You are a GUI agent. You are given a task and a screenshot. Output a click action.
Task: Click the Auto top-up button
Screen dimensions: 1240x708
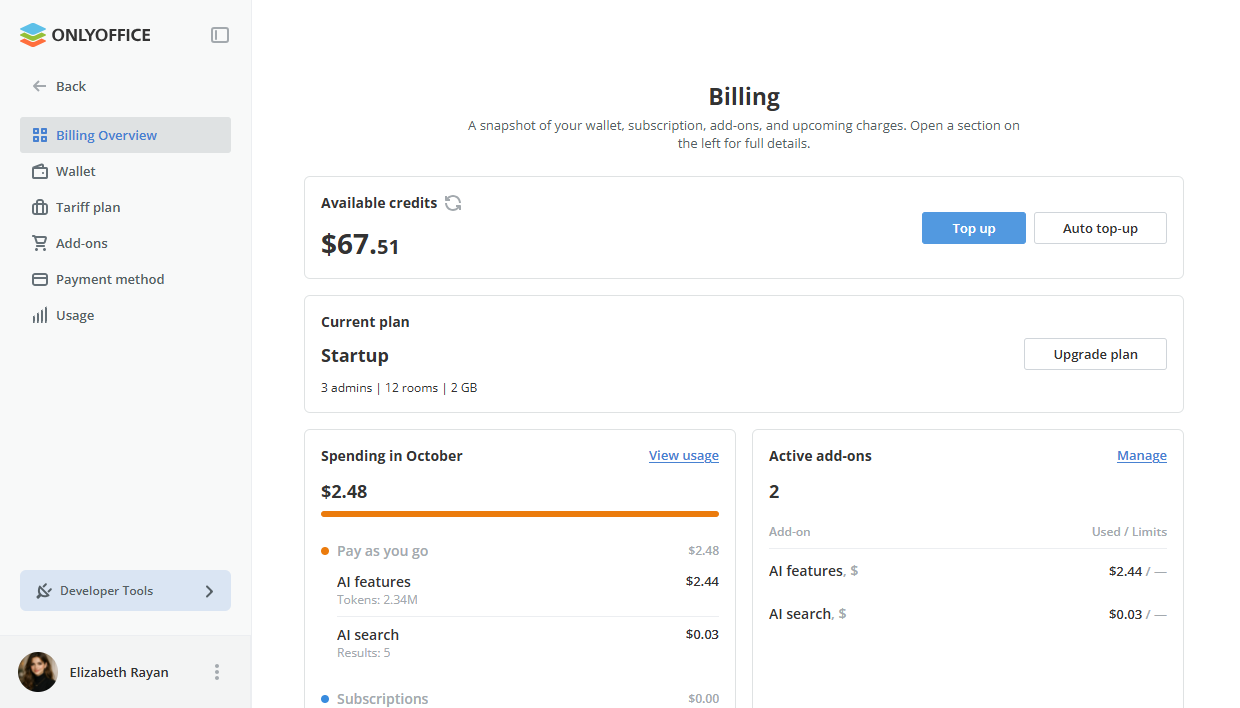1100,228
